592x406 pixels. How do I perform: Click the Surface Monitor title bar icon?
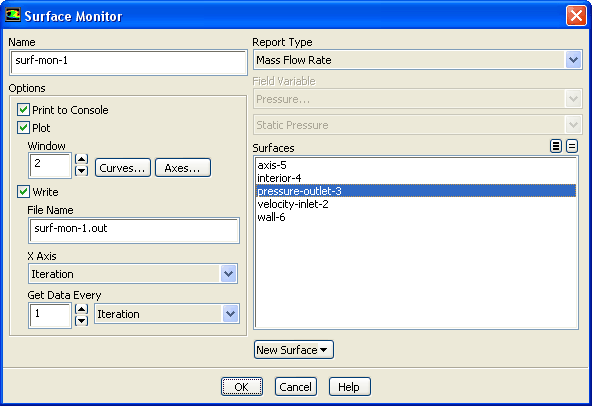pos(12,15)
